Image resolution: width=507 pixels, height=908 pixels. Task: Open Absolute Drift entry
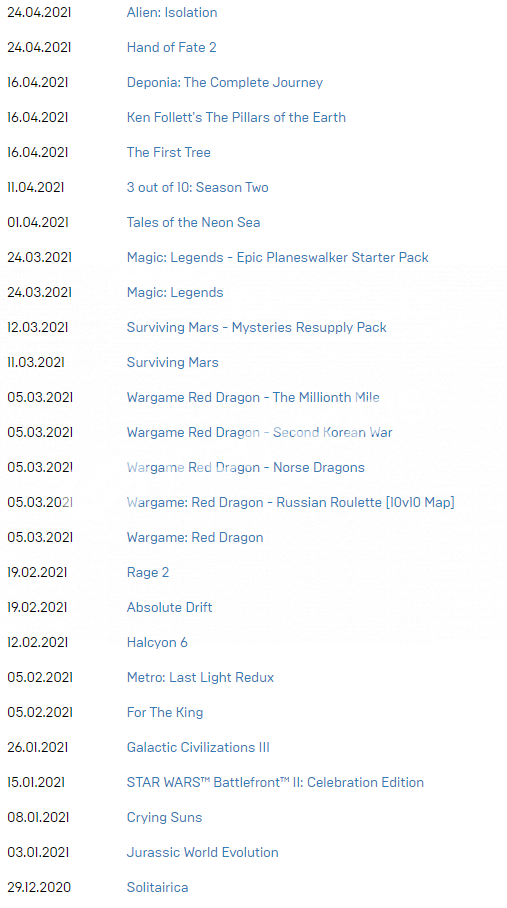[170, 607]
